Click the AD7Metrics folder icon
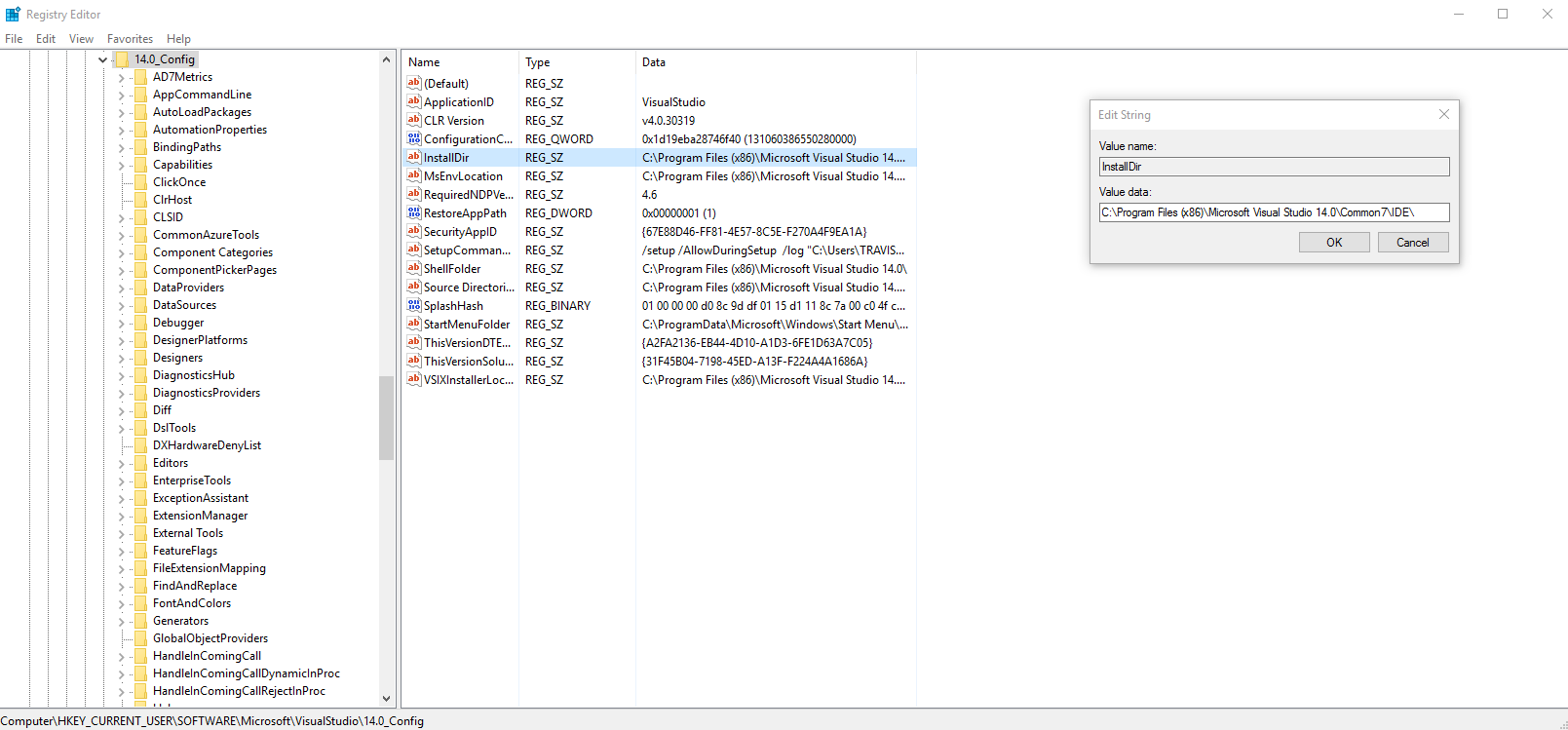This screenshot has height=730, width=1568. click(x=140, y=77)
